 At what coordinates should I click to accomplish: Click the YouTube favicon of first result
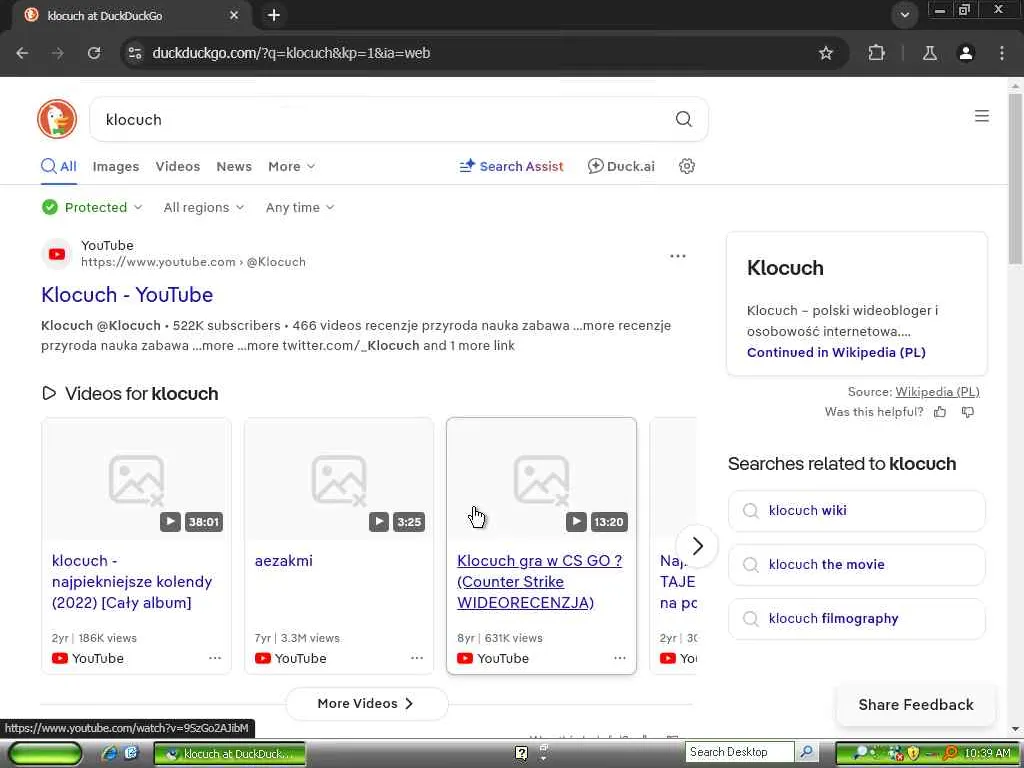click(x=57, y=254)
